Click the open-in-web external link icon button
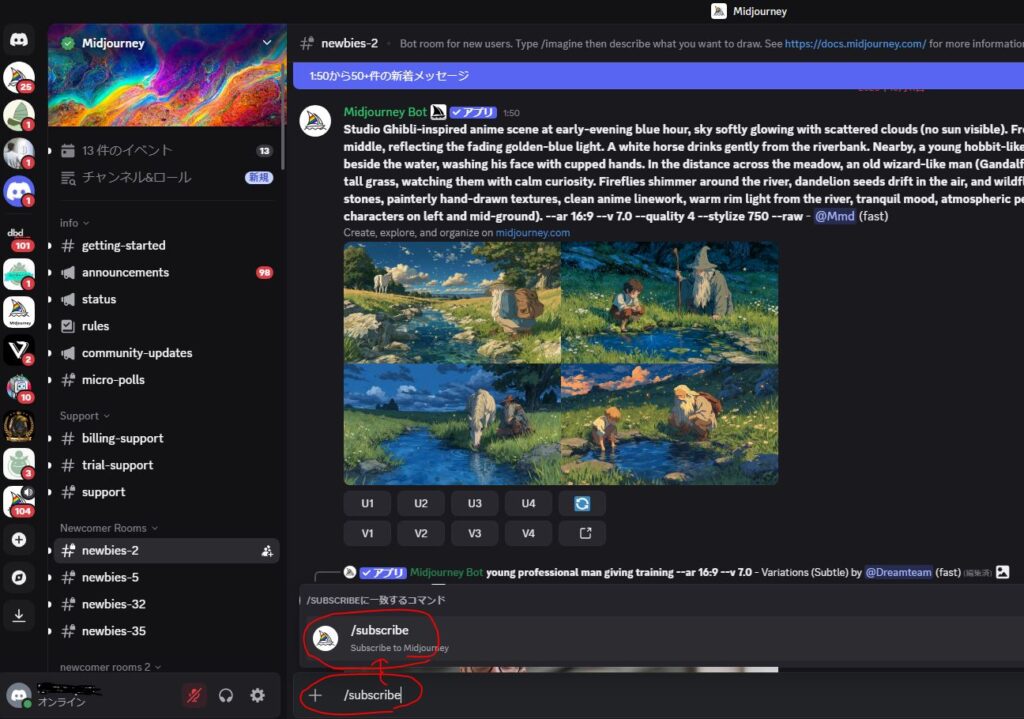 pyautogui.click(x=585, y=533)
